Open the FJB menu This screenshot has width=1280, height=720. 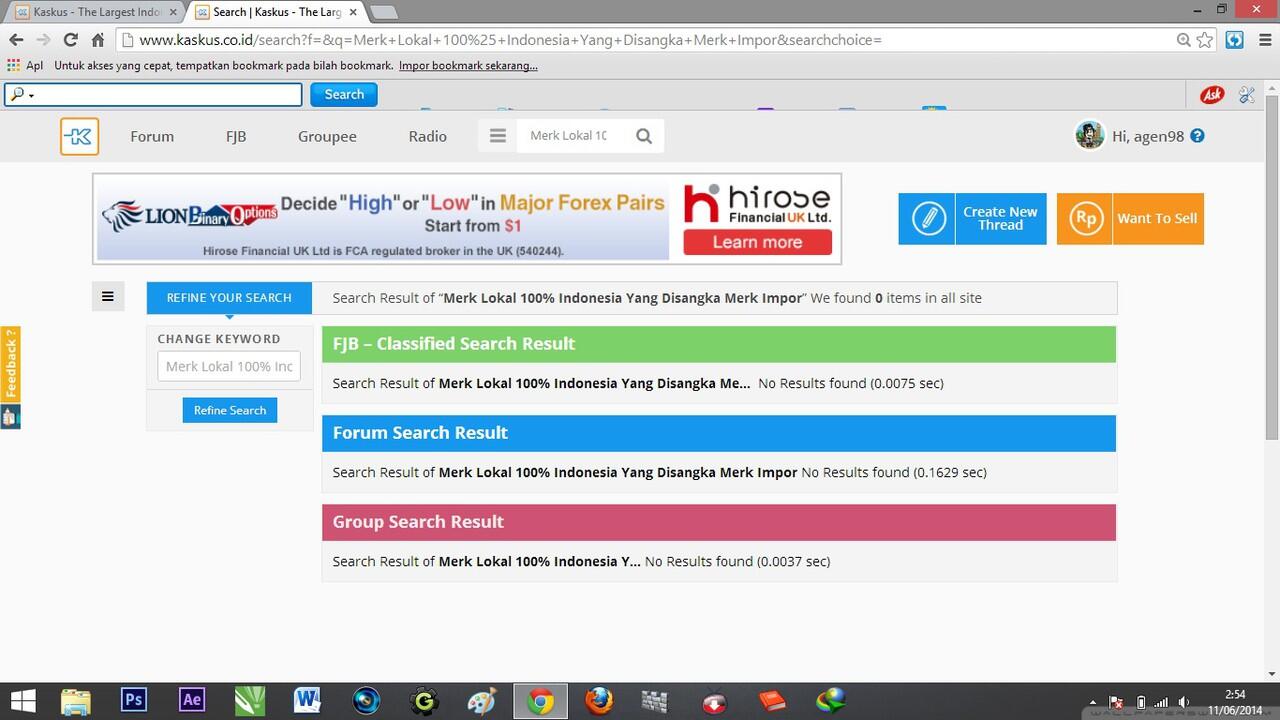pyautogui.click(x=236, y=136)
